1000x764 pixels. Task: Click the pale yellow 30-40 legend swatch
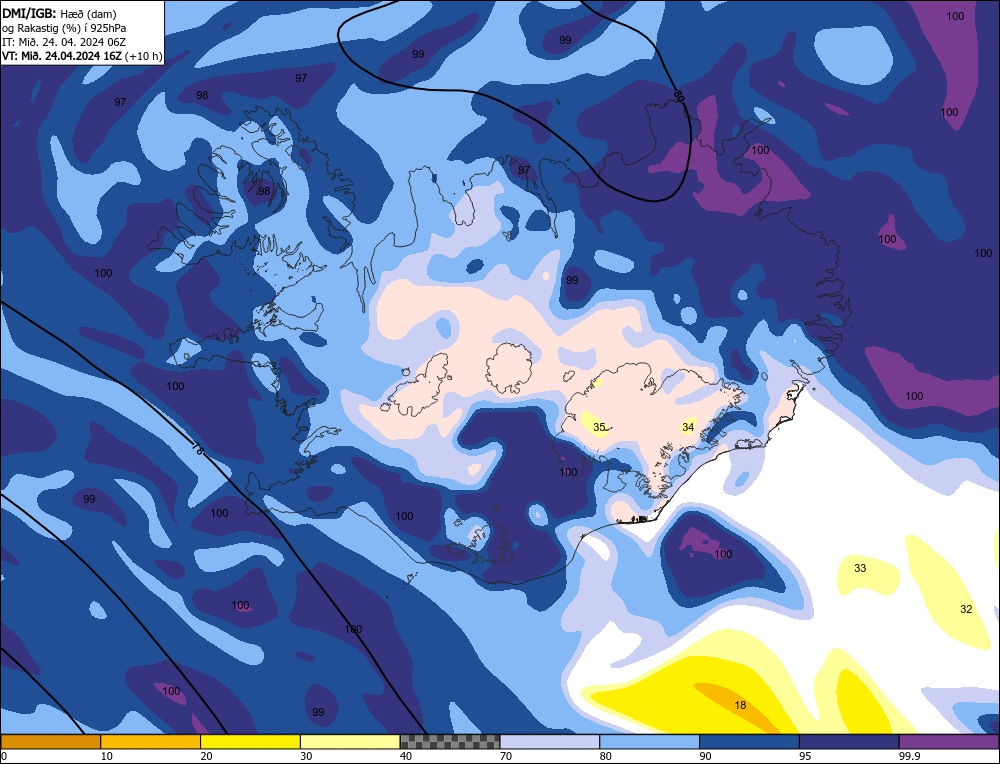(350, 742)
